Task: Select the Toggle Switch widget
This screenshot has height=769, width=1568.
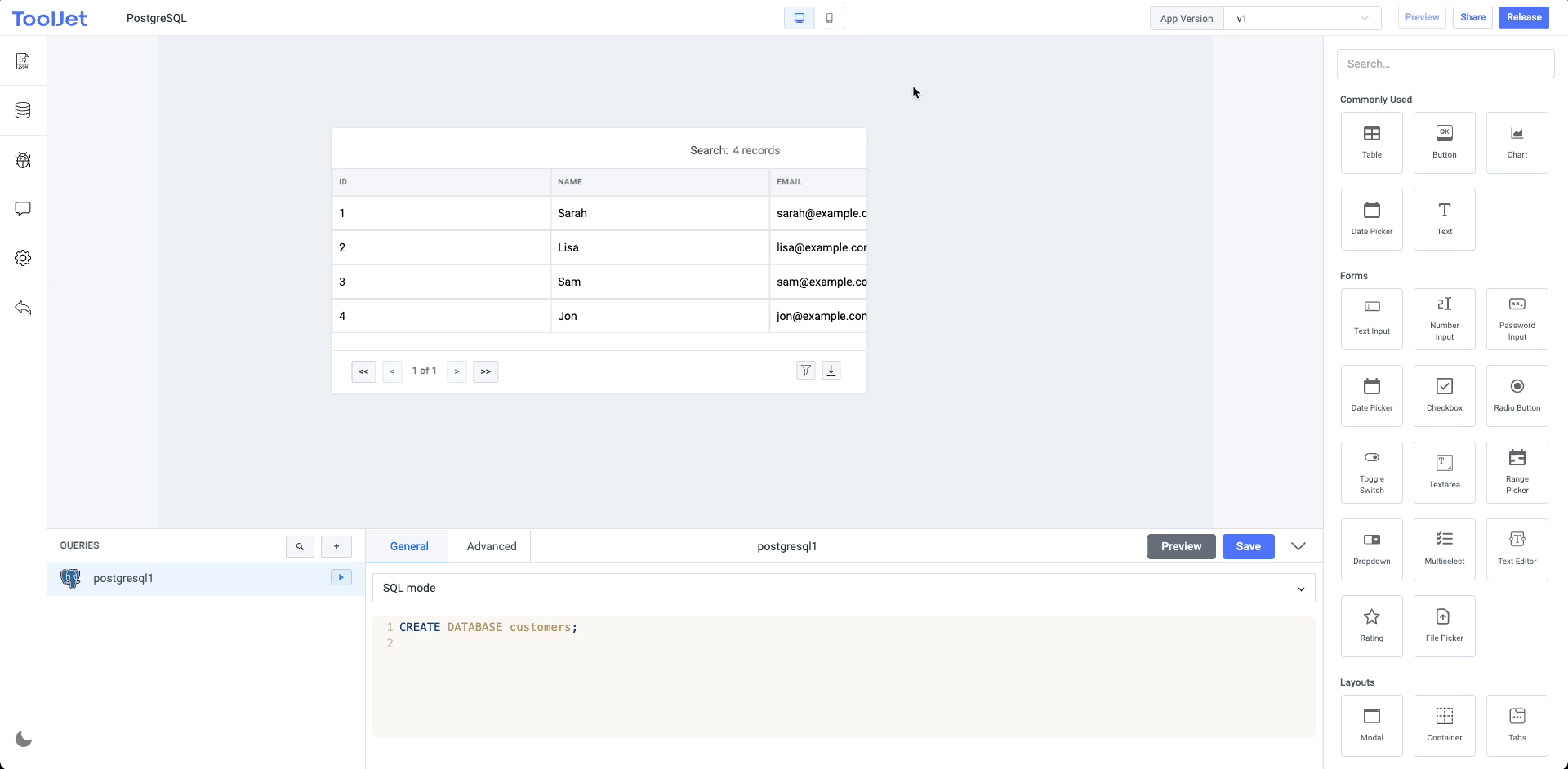Action: pyautogui.click(x=1372, y=473)
